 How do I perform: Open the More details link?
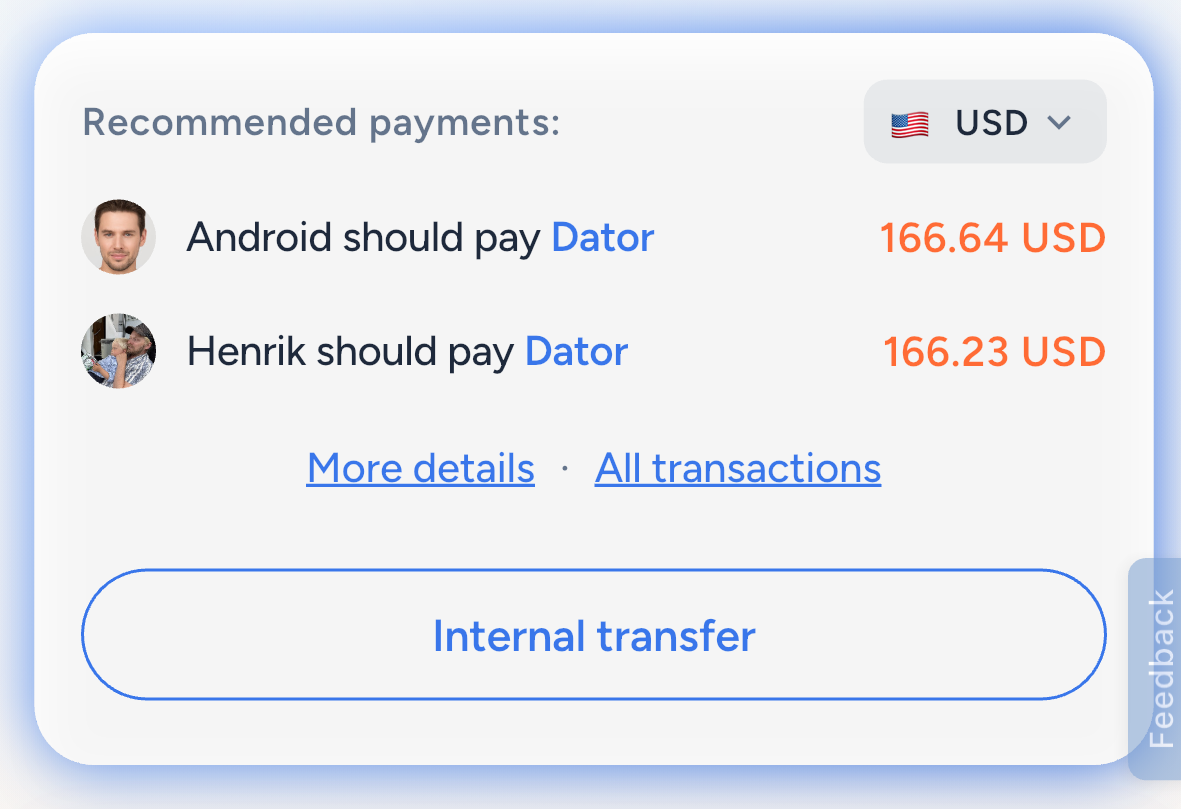click(x=420, y=468)
